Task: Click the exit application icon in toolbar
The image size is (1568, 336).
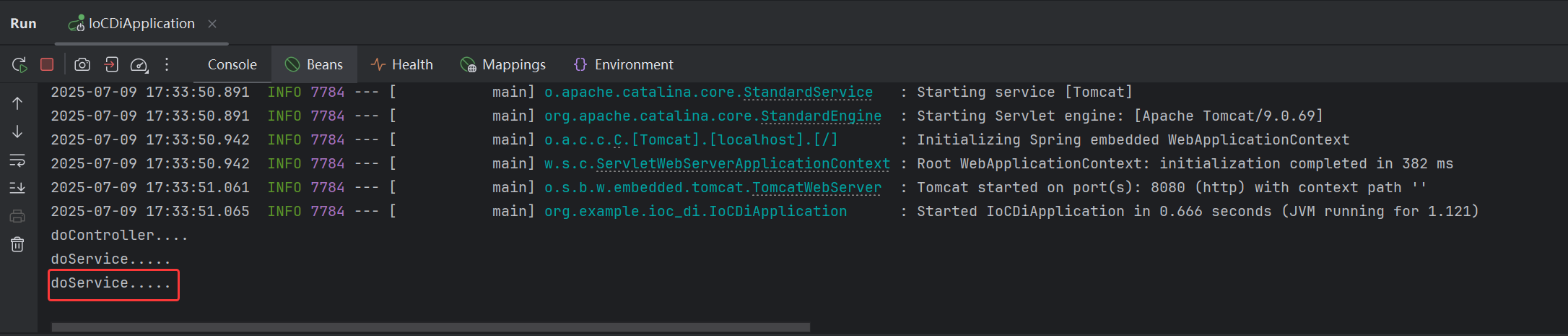Action: [110, 64]
